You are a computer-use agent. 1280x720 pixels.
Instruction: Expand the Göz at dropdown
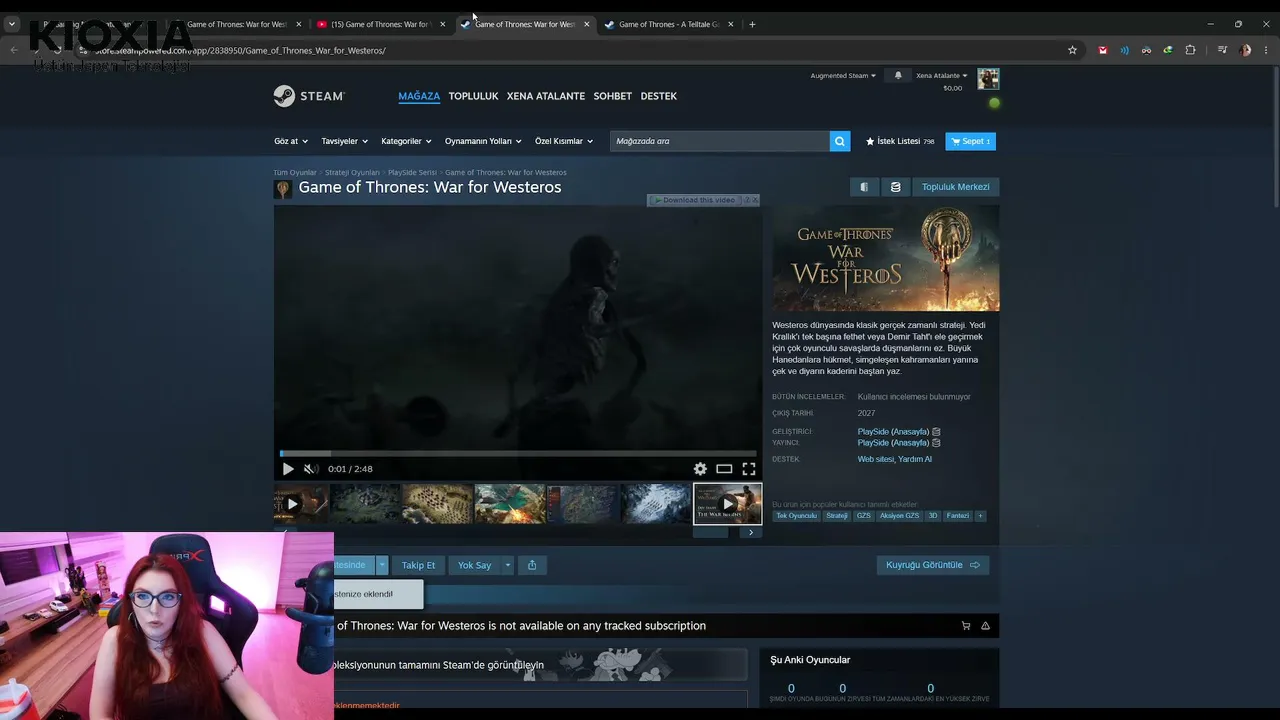click(x=291, y=141)
